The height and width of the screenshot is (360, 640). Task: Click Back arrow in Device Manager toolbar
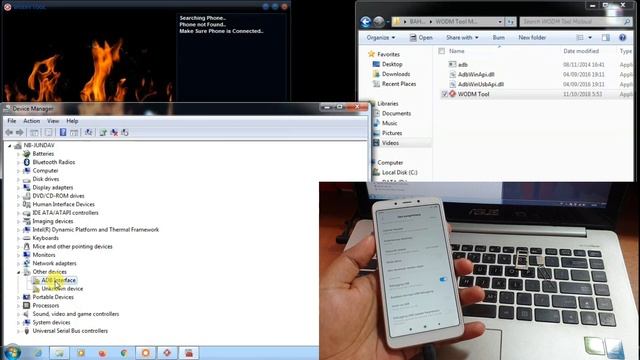click(9, 132)
